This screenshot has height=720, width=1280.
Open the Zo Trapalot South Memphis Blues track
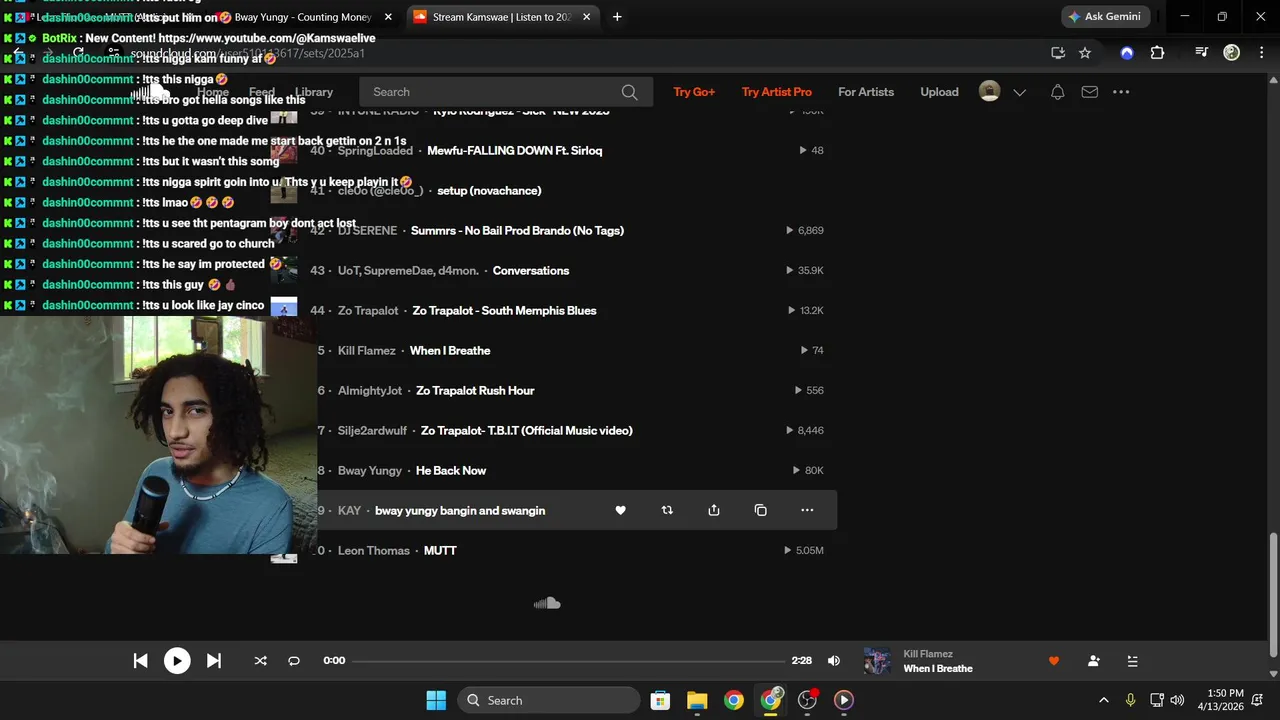coord(504,311)
